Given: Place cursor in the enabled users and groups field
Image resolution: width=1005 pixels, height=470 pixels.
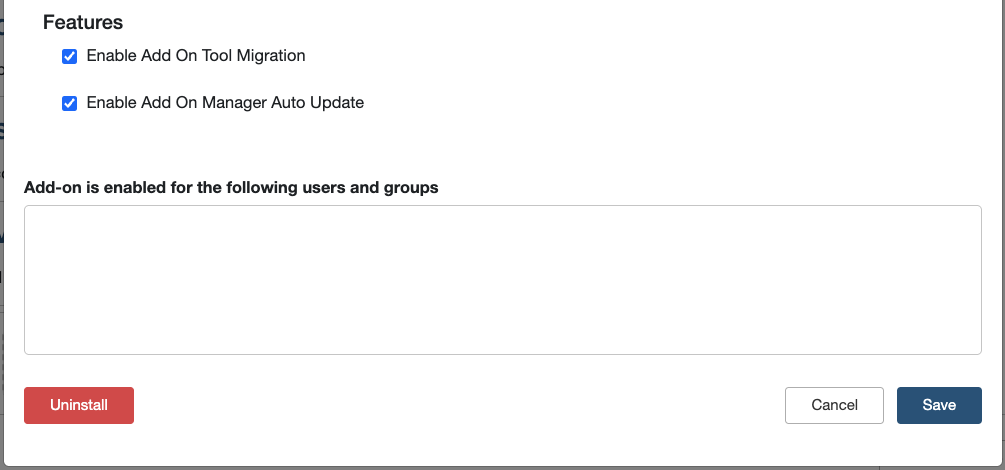Looking at the screenshot, I should [x=502, y=279].
